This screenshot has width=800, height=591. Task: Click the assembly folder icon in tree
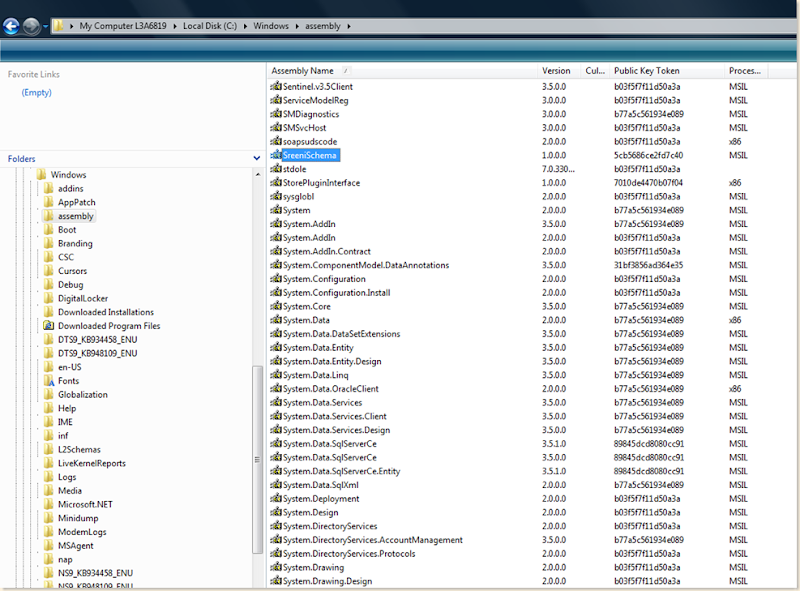coord(48,216)
